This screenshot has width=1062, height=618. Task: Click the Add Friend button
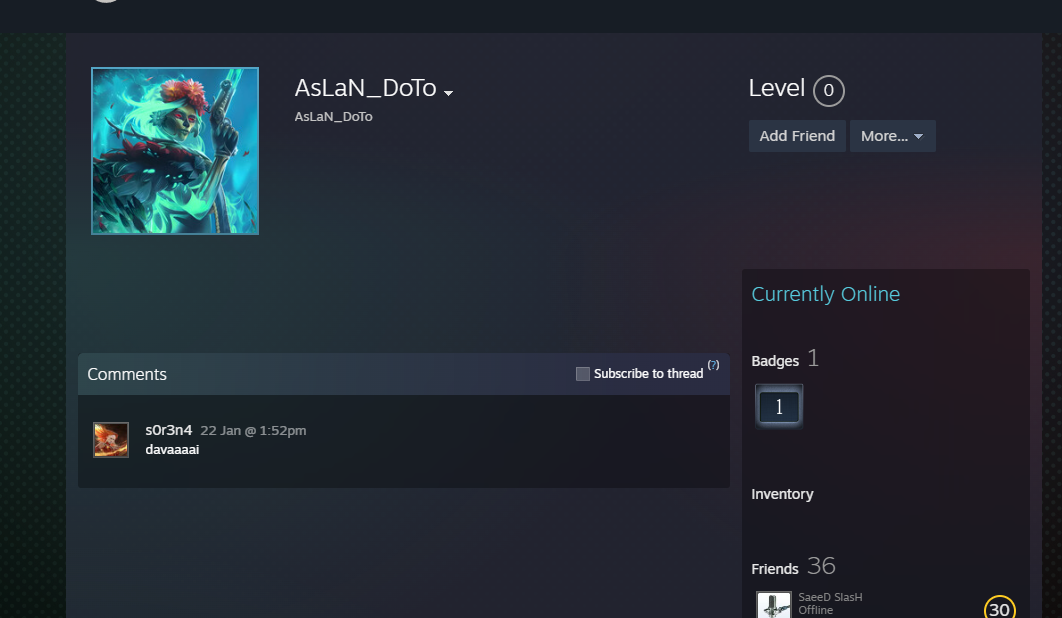point(797,136)
